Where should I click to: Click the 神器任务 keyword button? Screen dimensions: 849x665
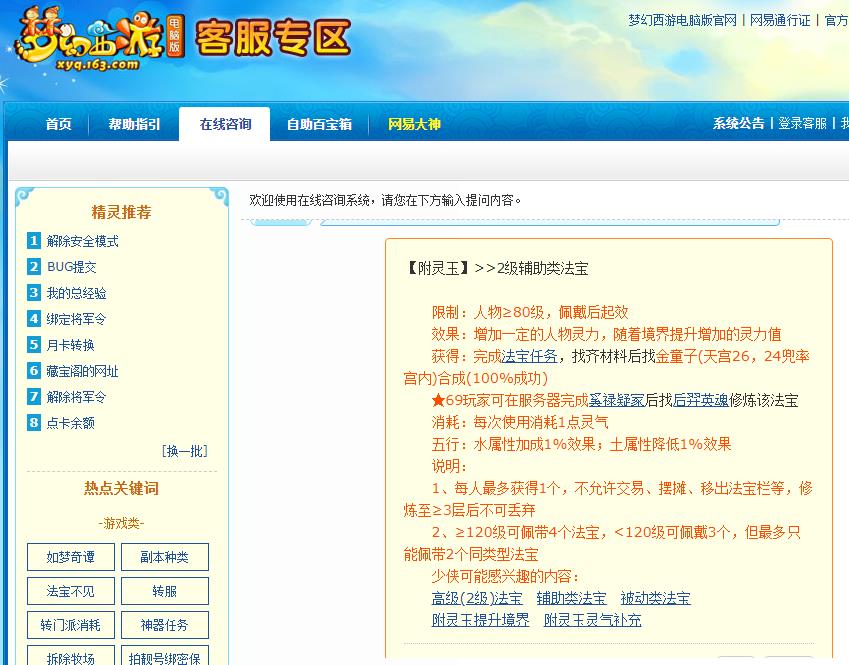click(165, 625)
